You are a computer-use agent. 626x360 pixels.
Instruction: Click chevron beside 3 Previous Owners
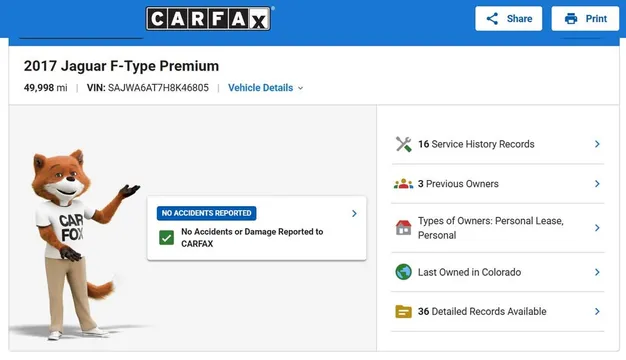597,184
